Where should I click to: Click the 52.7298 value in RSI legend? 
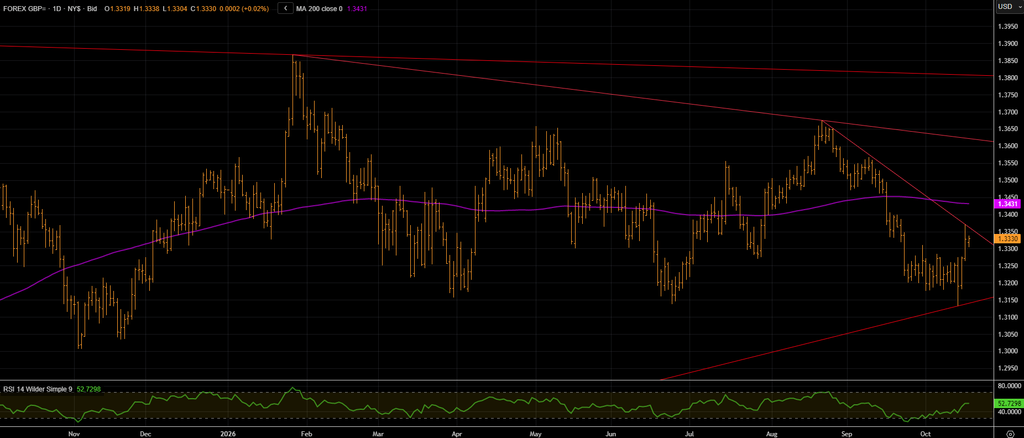89,389
